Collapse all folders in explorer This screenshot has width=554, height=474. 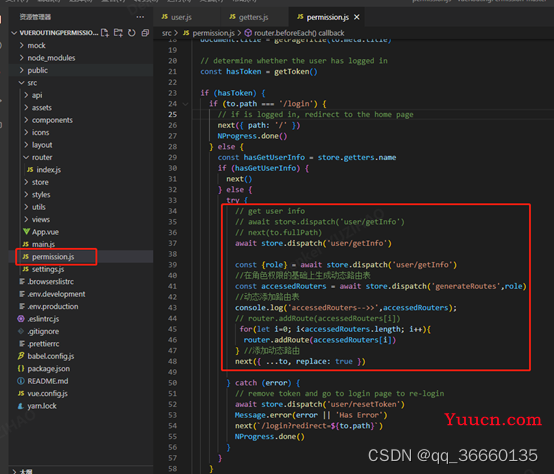[x=145, y=33]
